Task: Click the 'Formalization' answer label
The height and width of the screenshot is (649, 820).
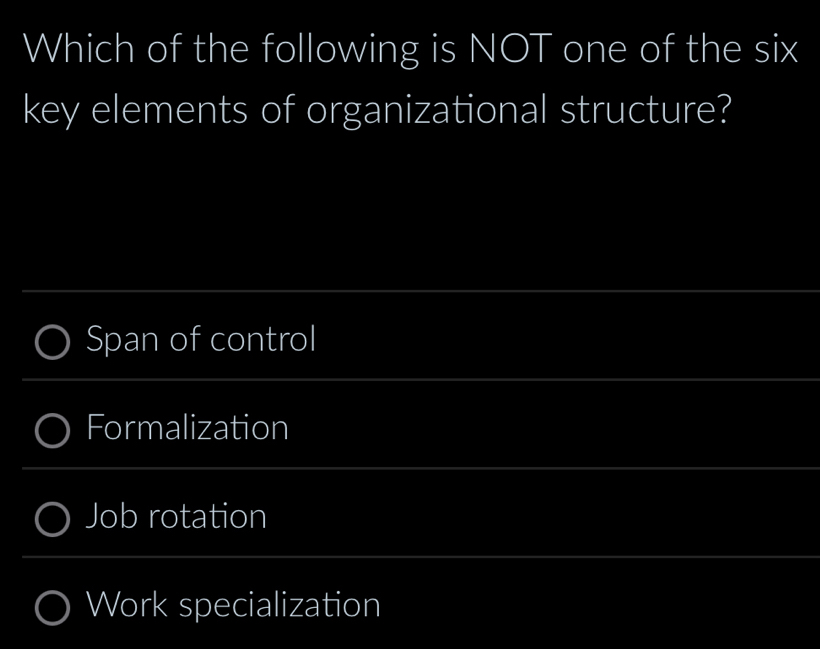Action: click(x=188, y=429)
